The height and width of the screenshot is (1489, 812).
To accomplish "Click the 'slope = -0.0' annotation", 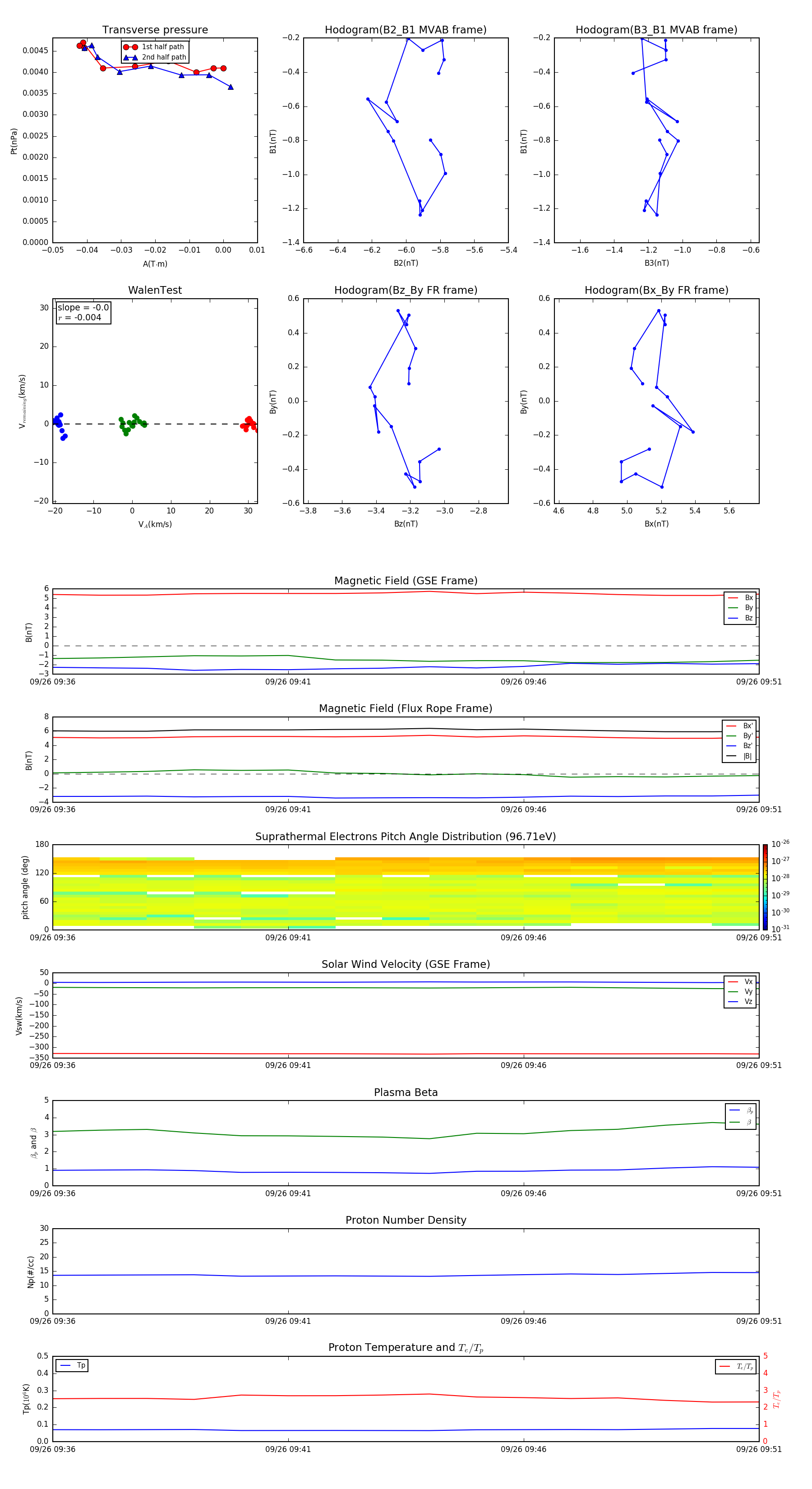I will (x=83, y=308).
